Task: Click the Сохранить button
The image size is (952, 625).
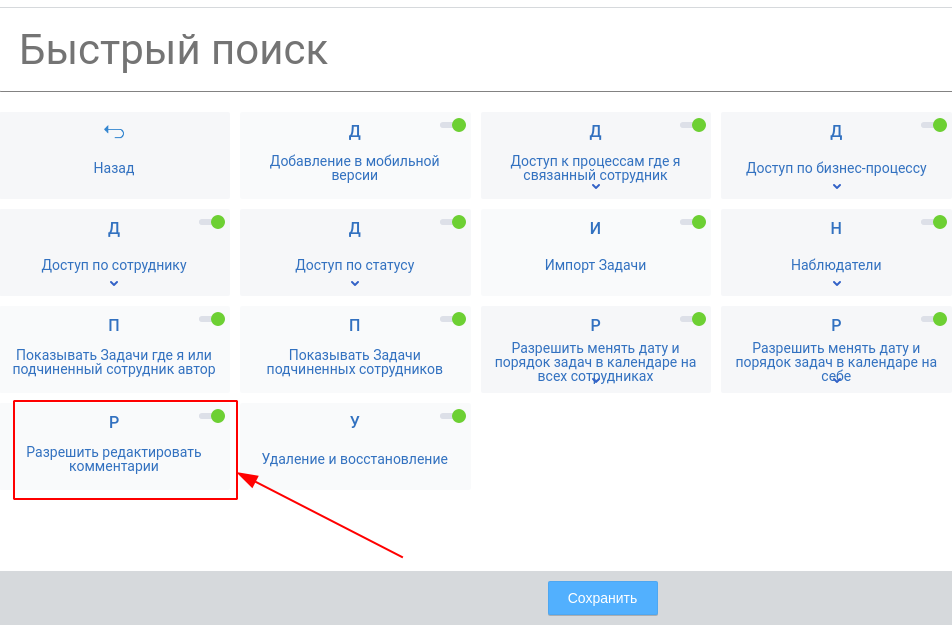Action: pyautogui.click(x=602, y=598)
